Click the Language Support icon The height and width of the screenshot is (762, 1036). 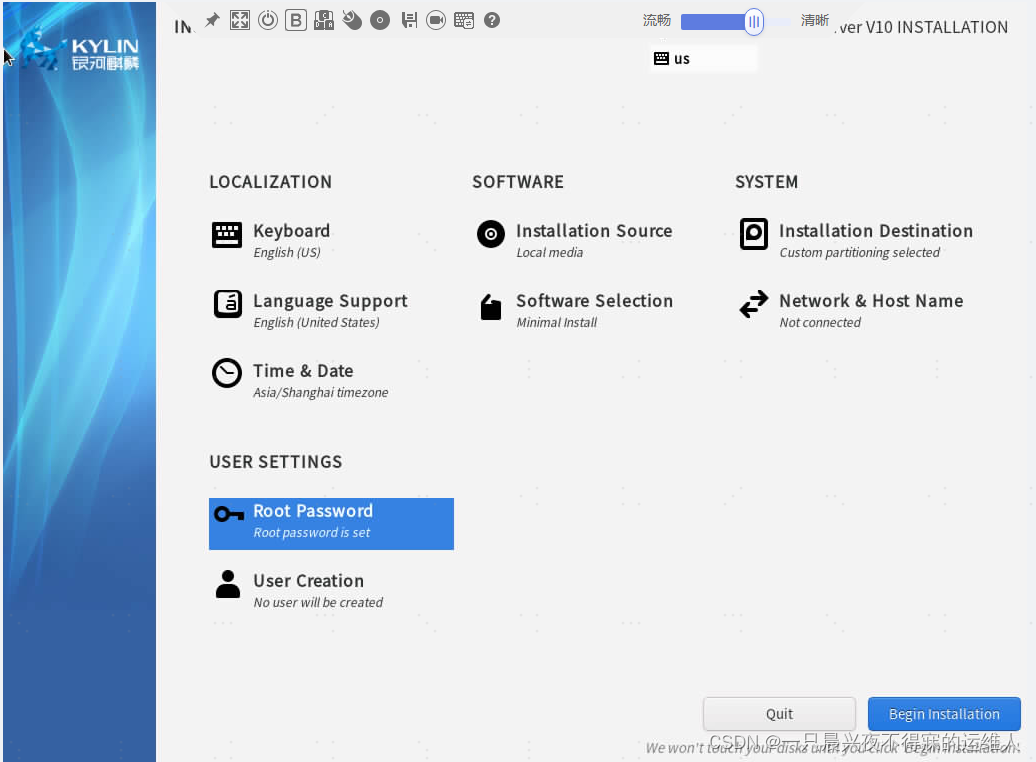coord(227,304)
